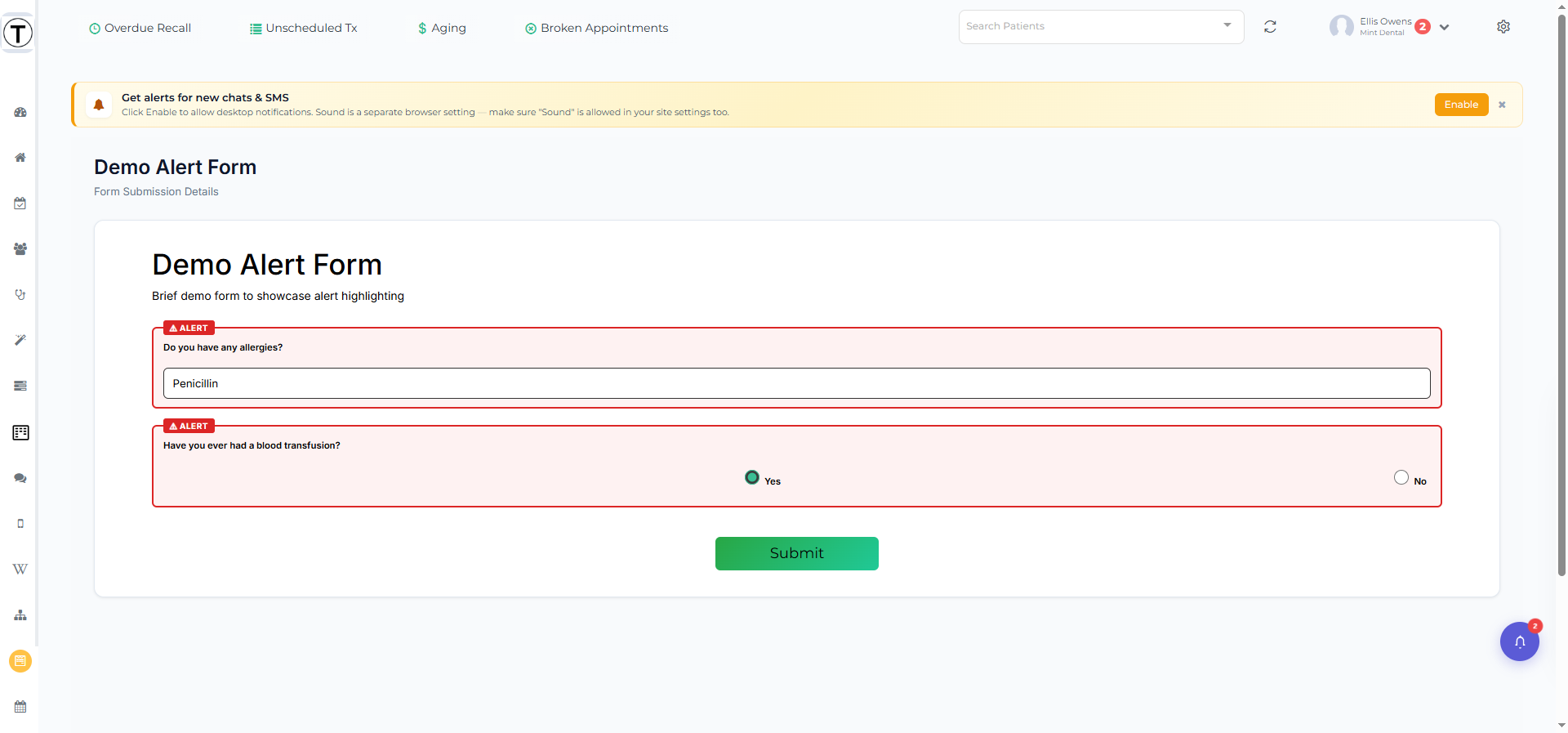The height and width of the screenshot is (733, 1568).
Task: Click the T logo at top left
Action: point(18,34)
